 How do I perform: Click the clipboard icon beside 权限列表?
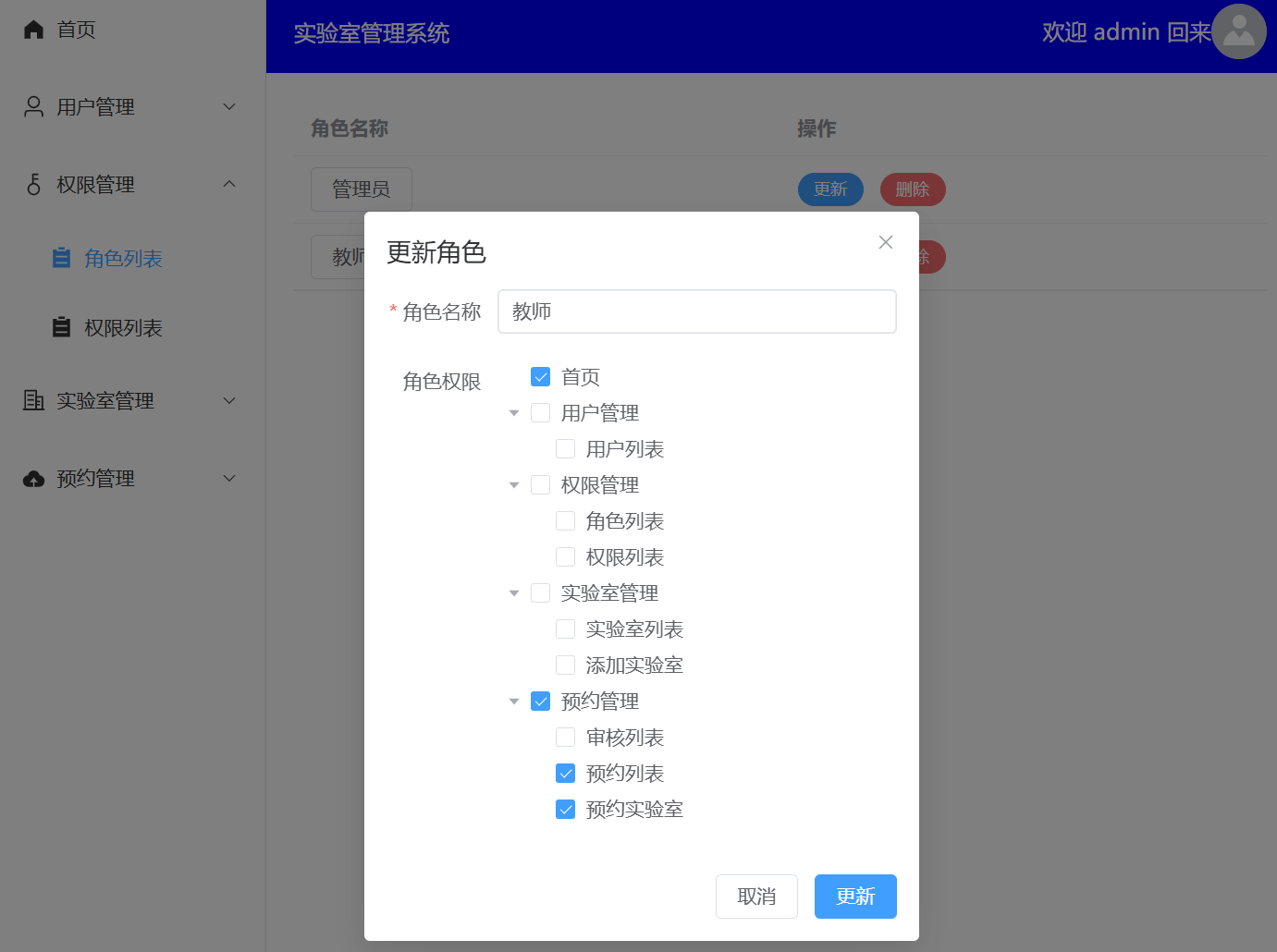coord(62,327)
